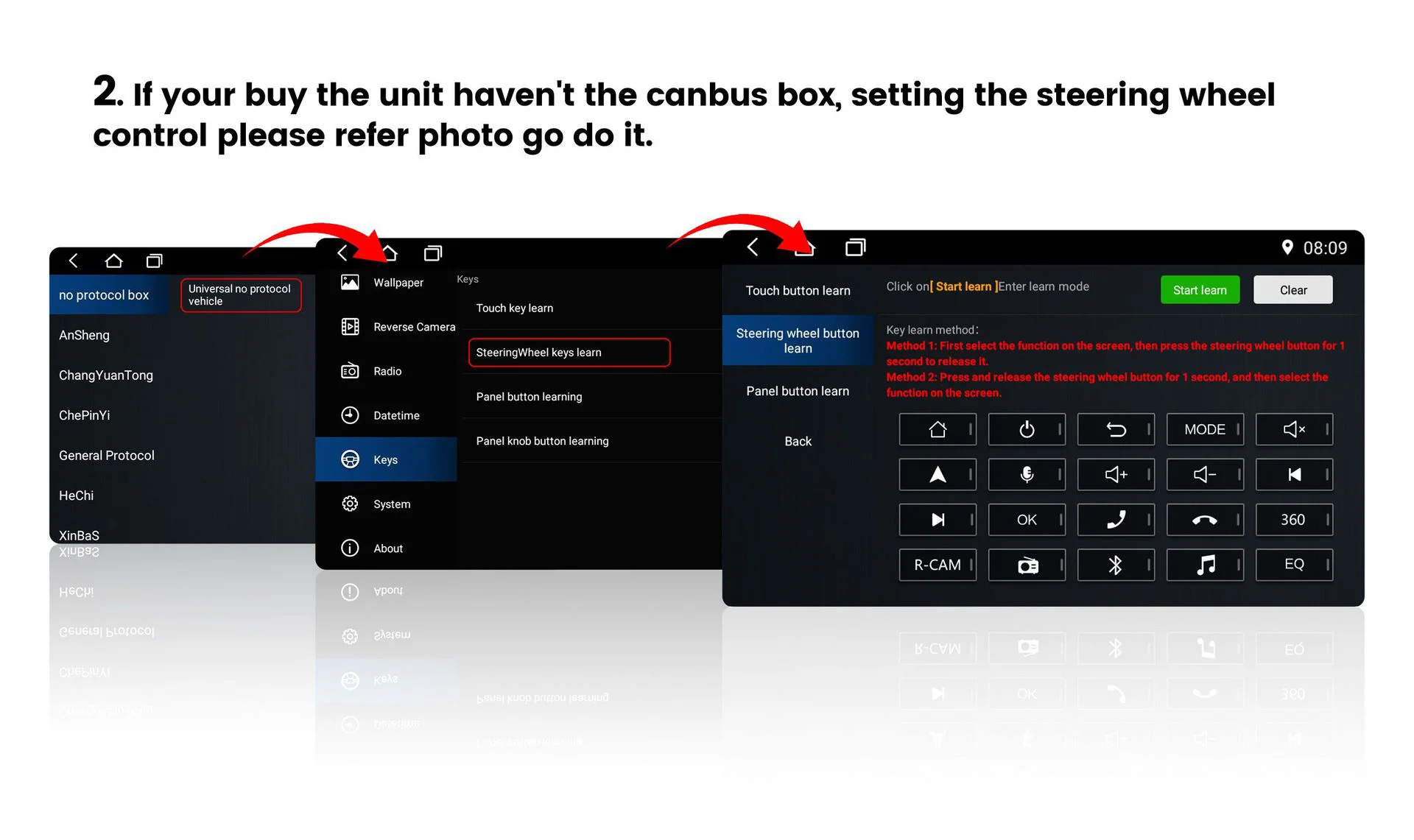Image resolution: width=1414 pixels, height=840 pixels.
Task: Click the green Start learn button
Action: tap(1200, 290)
